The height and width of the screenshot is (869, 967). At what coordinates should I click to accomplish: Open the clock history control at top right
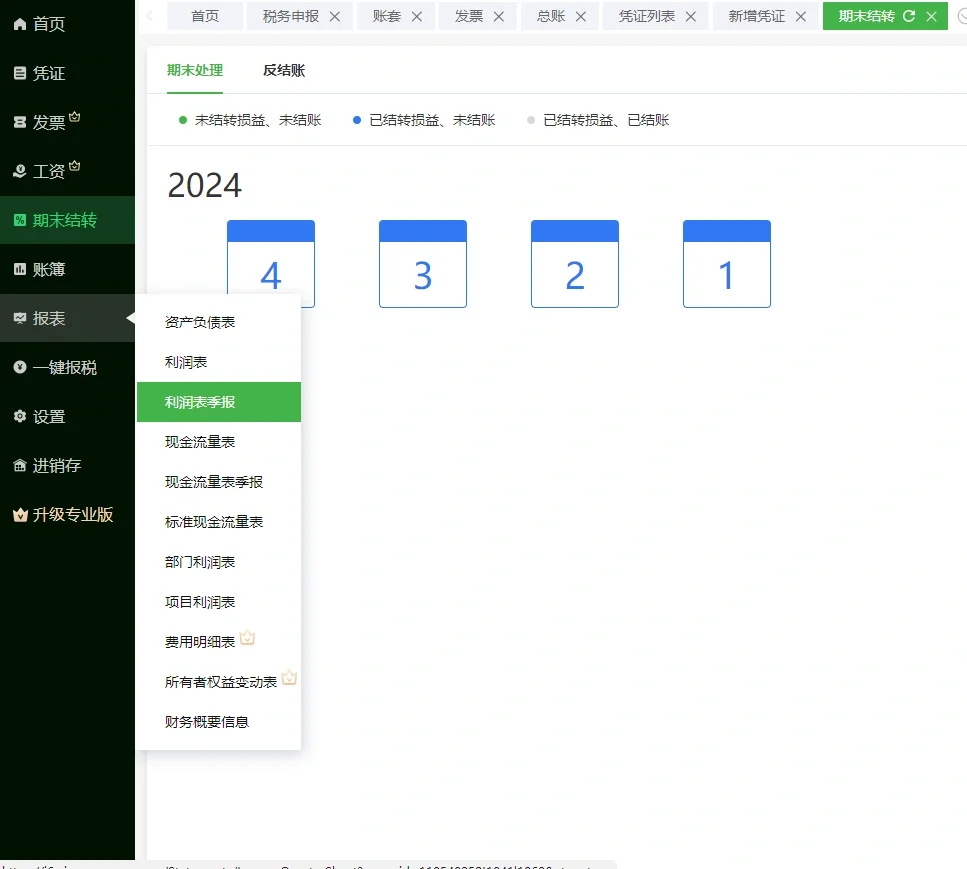point(960,16)
